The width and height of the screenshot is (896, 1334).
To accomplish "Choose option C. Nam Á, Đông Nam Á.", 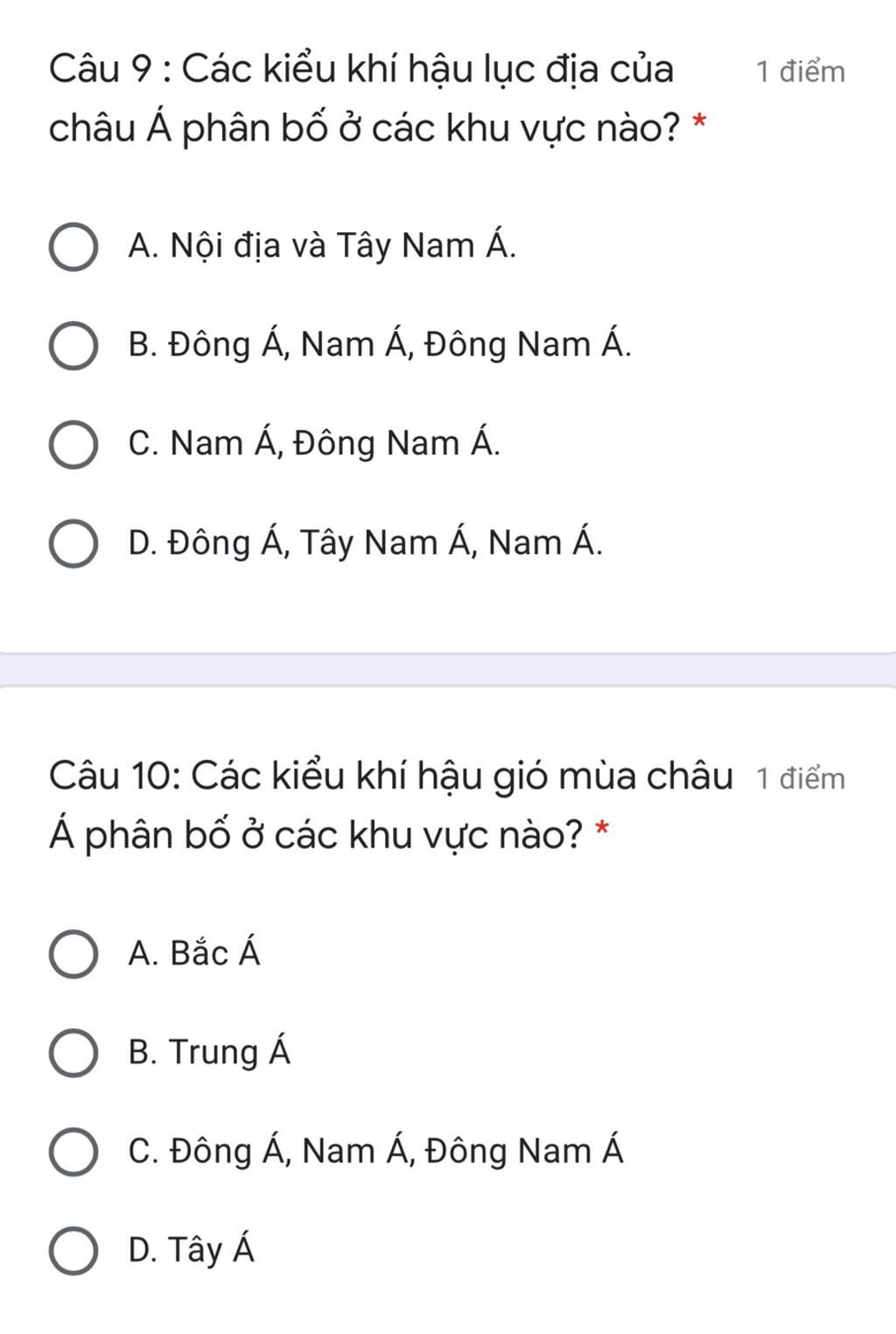I will 73,446.
